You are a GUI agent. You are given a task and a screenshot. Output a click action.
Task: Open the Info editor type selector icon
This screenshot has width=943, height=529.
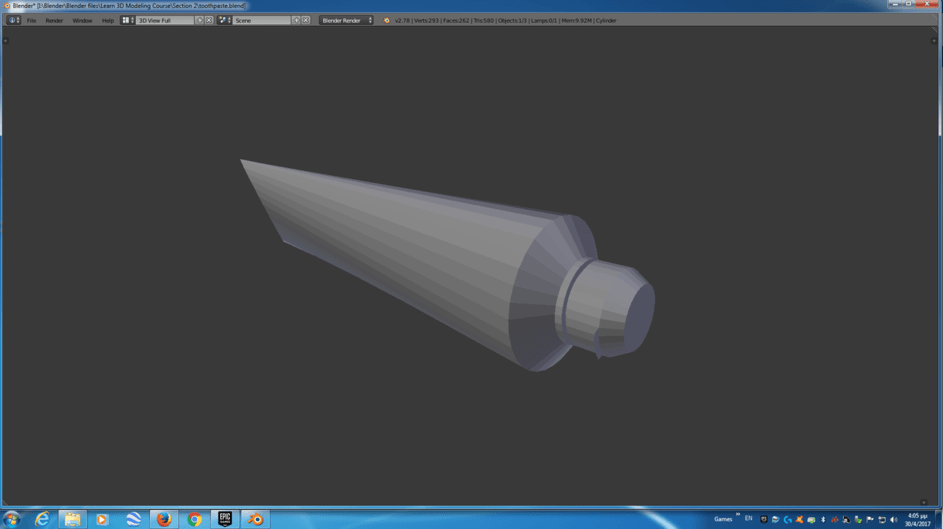pyautogui.click(x=13, y=20)
